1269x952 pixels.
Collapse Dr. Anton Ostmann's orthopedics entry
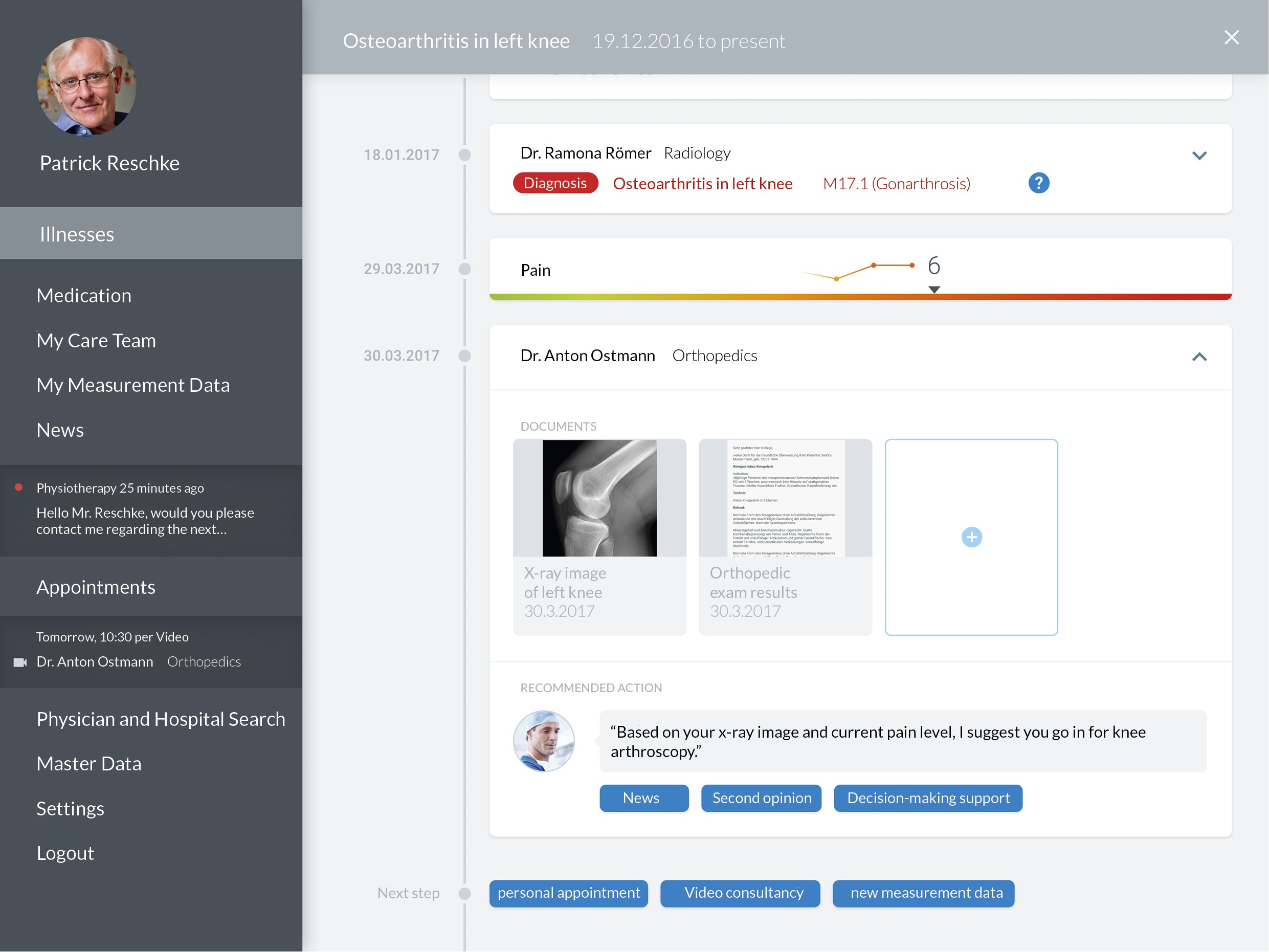click(1199, 357)
